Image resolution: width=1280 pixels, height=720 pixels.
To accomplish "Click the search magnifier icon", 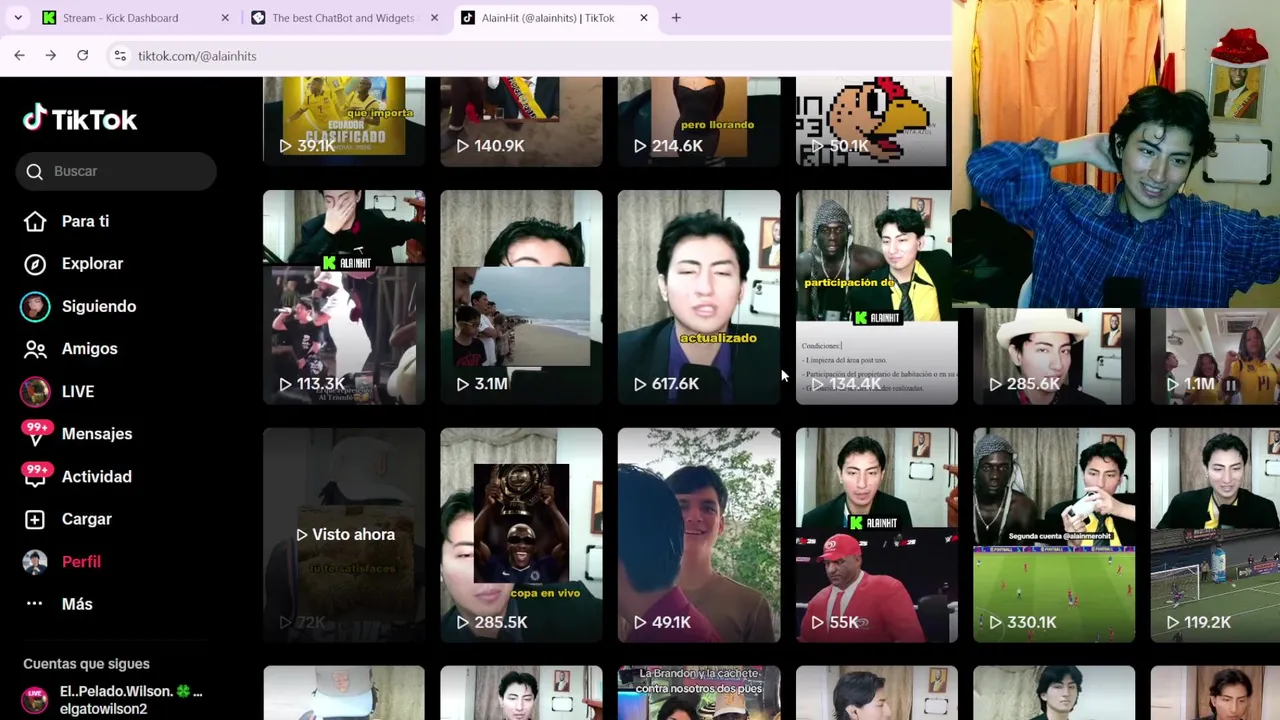I will (35, 171).
